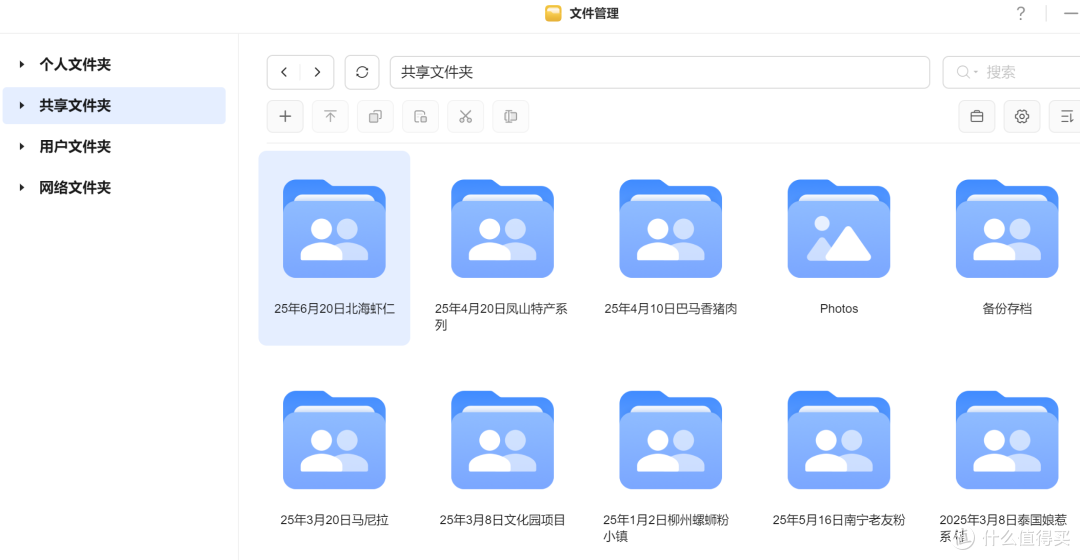This screenshot has width=1080, height=560.
Task: Select folder icon 25年5月16日南宁老友粉
Action: coord(839,440)
